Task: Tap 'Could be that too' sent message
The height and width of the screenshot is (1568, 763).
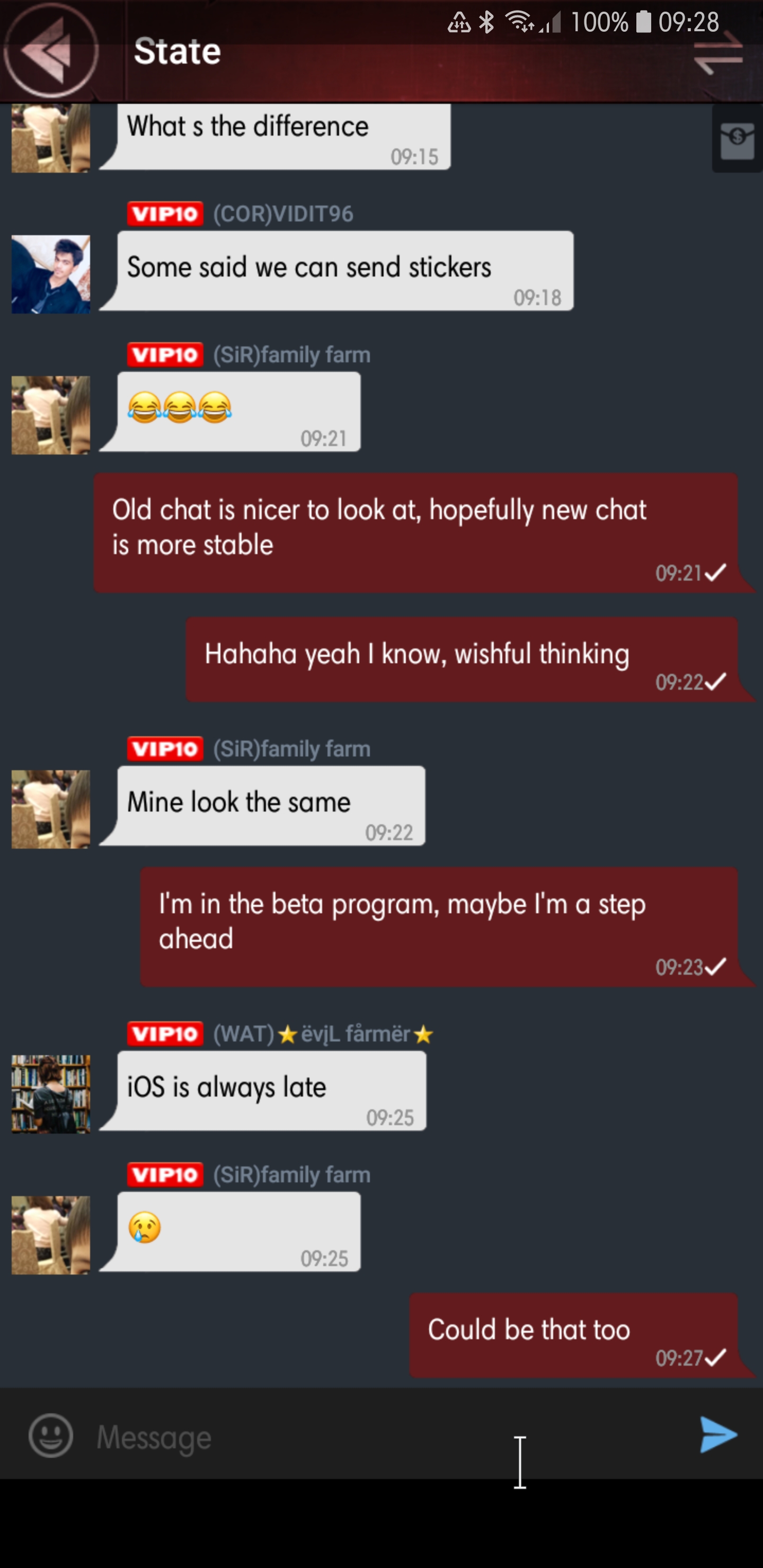Action: tap(582, 1335)
